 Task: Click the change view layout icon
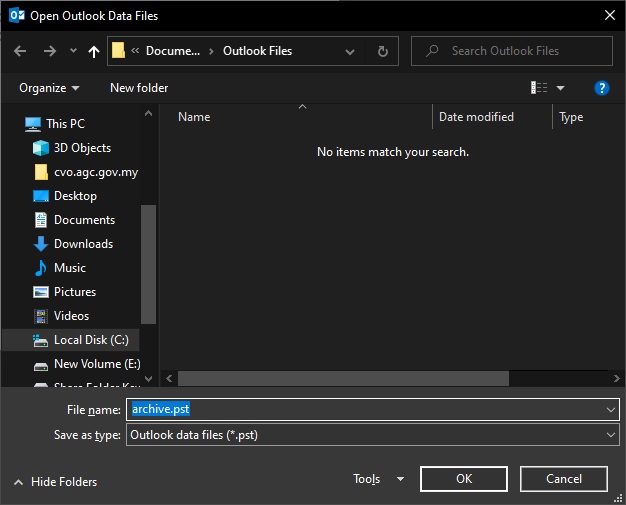(x=541, y=88)
